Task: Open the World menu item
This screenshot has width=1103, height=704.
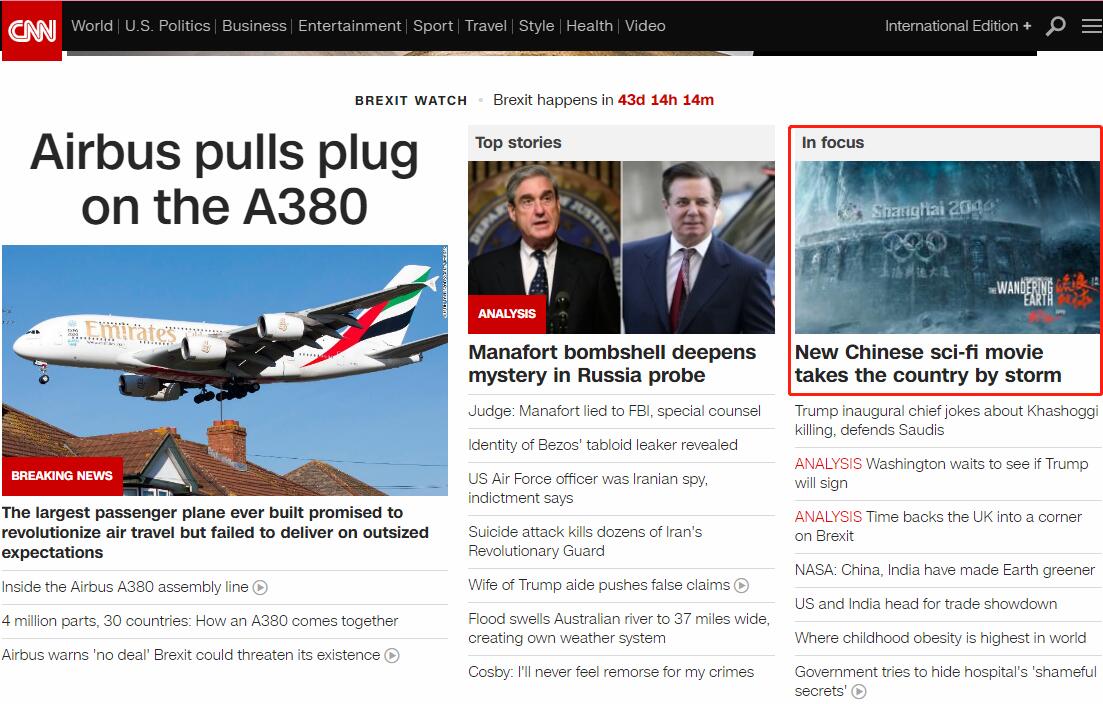Action: 91,26
